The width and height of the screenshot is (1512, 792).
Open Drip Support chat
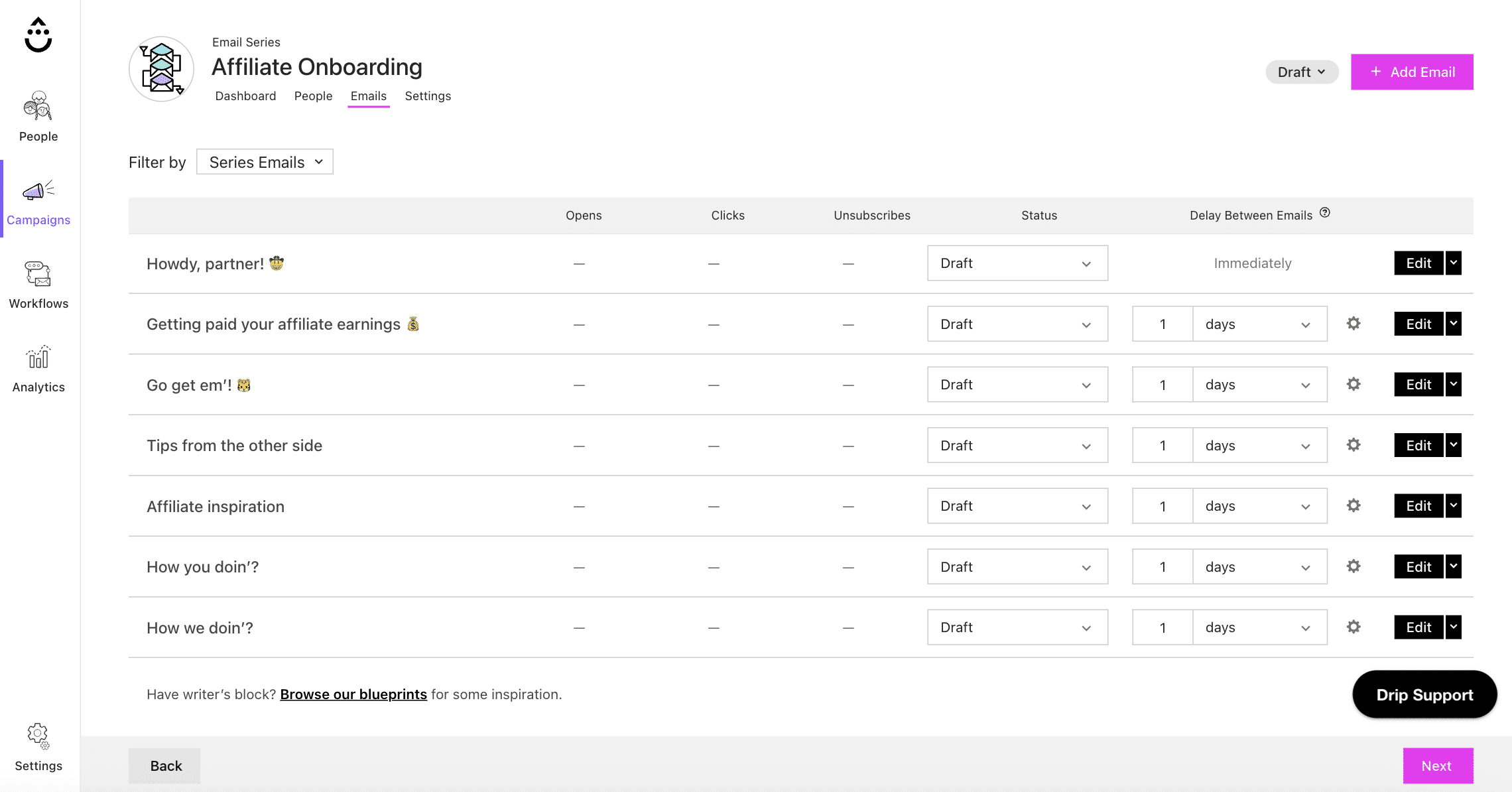(1424, 694)
